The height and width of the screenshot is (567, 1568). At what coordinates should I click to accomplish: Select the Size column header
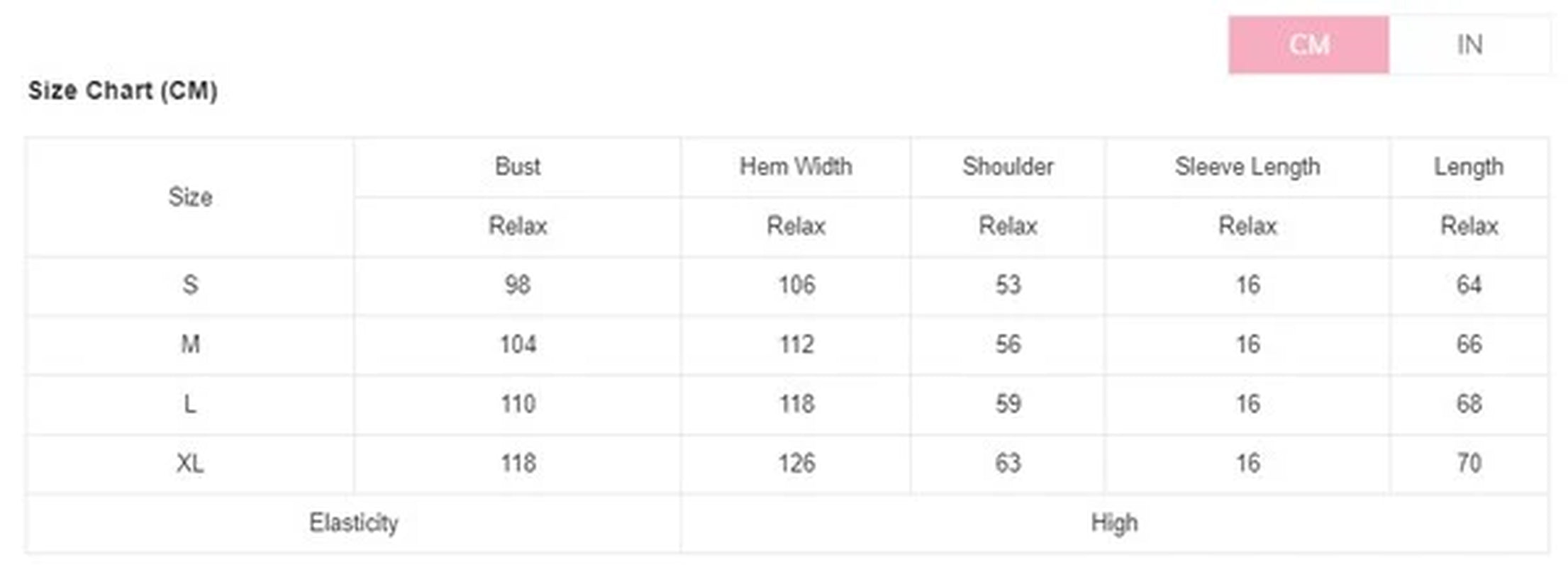(190, 197)
